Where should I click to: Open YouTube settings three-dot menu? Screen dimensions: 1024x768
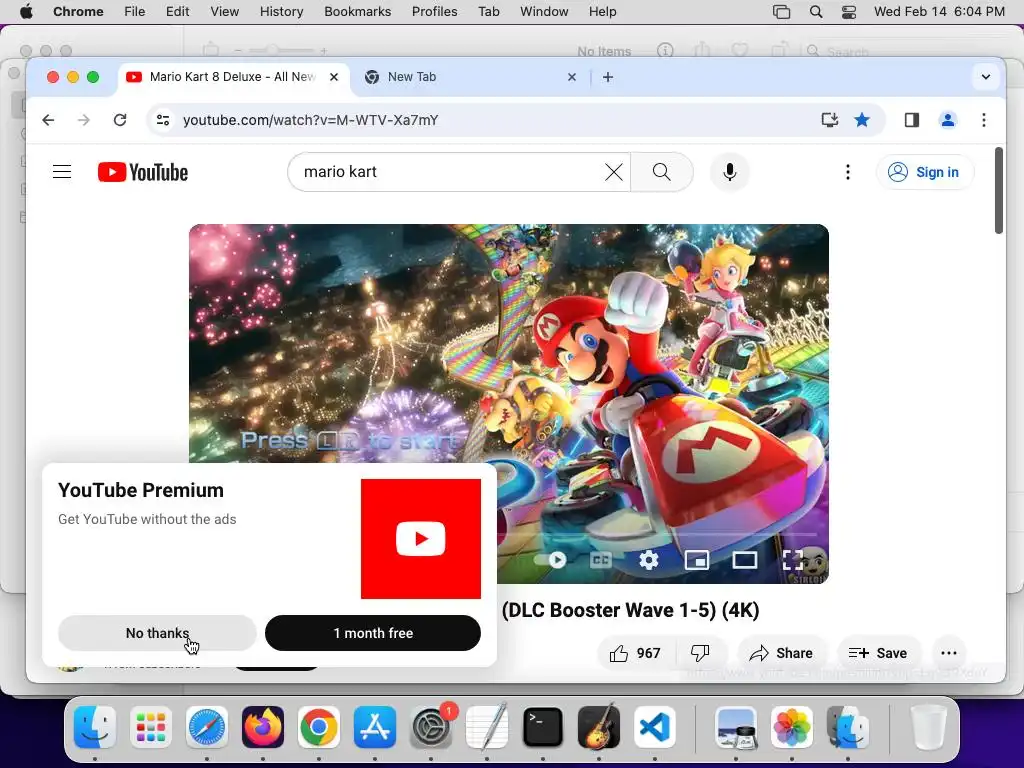[848, 172]
